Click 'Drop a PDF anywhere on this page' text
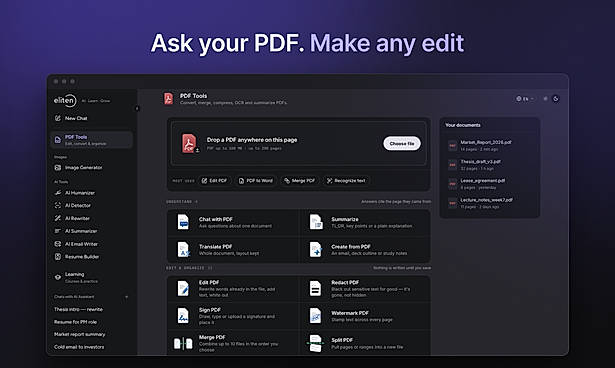615x368 pixels. point(252,140)
